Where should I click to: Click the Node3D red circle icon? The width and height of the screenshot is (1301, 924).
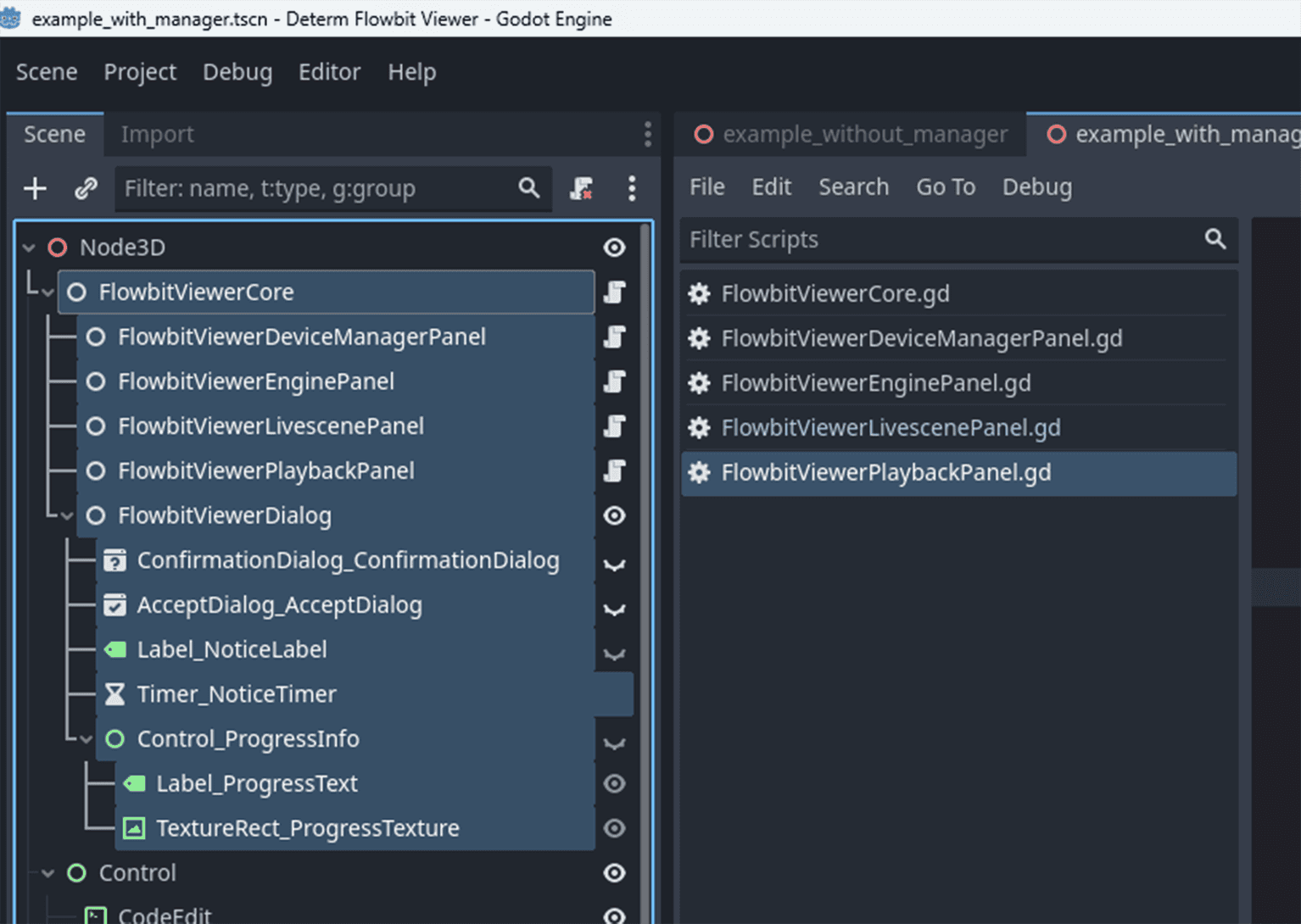pos(58,248)
